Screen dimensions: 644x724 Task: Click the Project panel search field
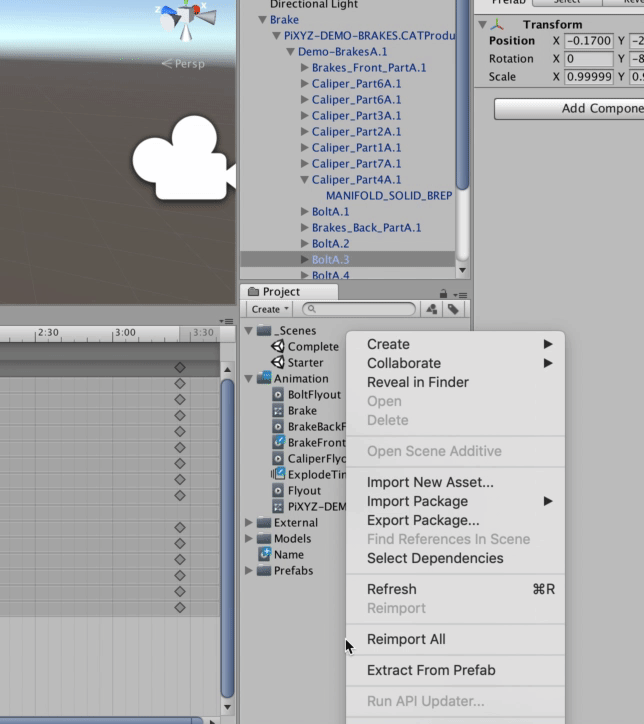(360, 310)
